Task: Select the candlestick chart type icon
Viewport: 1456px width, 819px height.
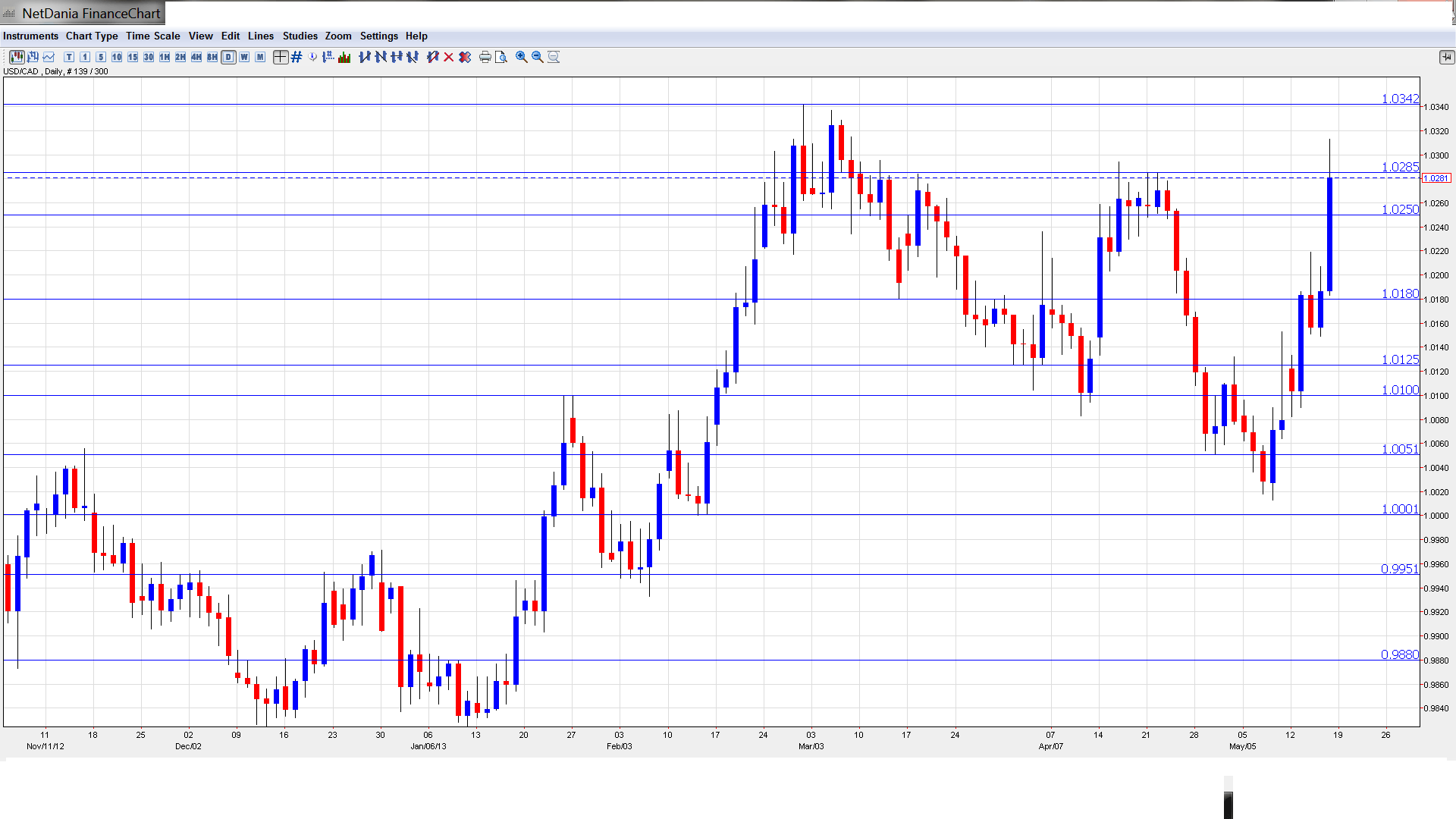Action: [17, 57]
